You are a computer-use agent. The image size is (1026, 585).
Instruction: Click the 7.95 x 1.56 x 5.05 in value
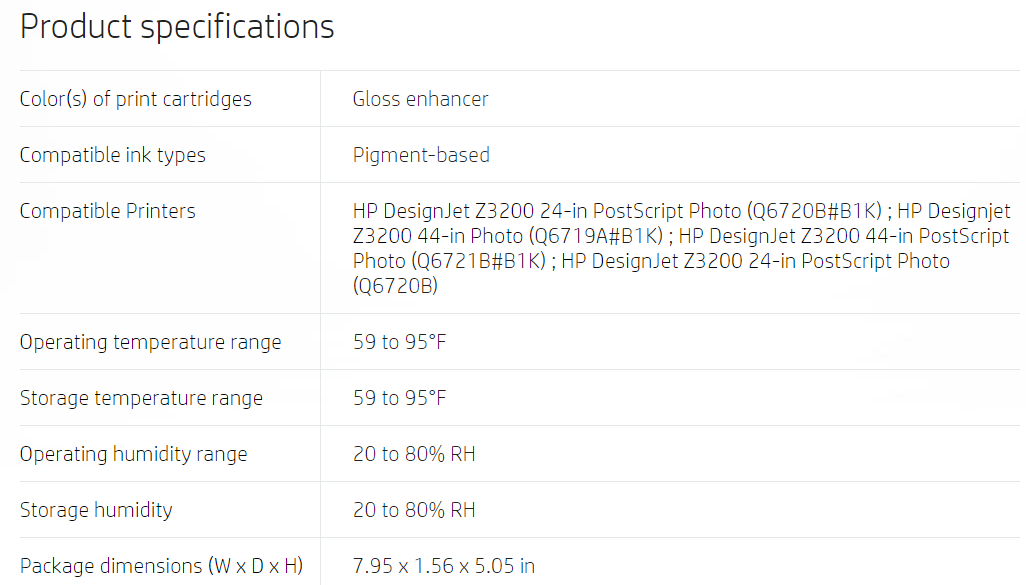click(x=444, y=566)
